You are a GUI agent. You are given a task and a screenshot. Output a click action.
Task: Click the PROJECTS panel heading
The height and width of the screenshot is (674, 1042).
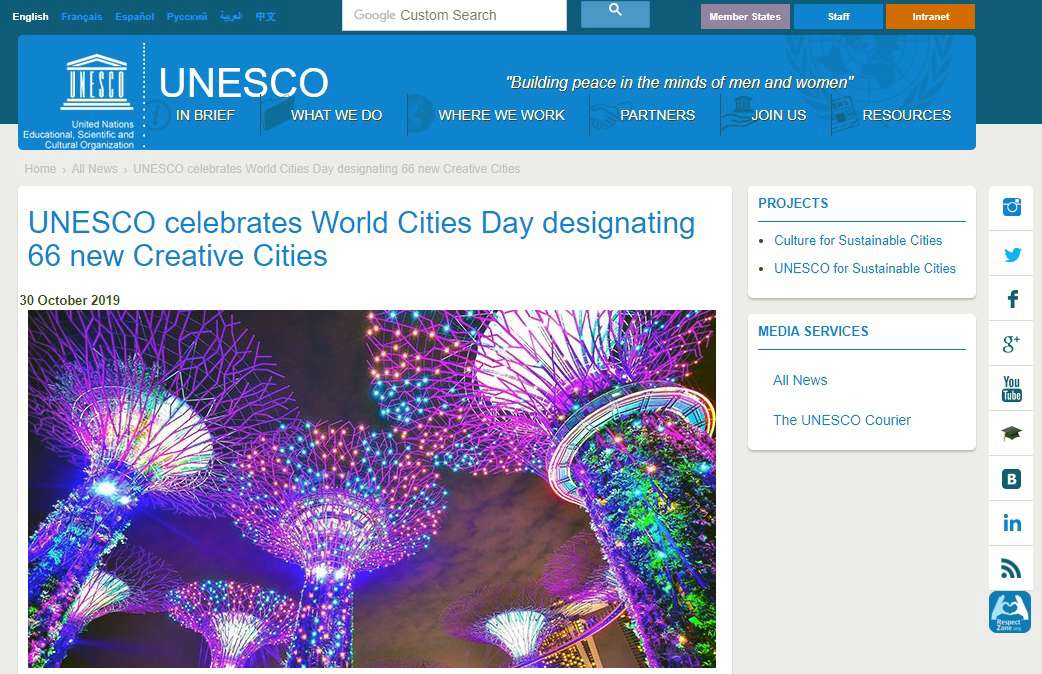793,203
